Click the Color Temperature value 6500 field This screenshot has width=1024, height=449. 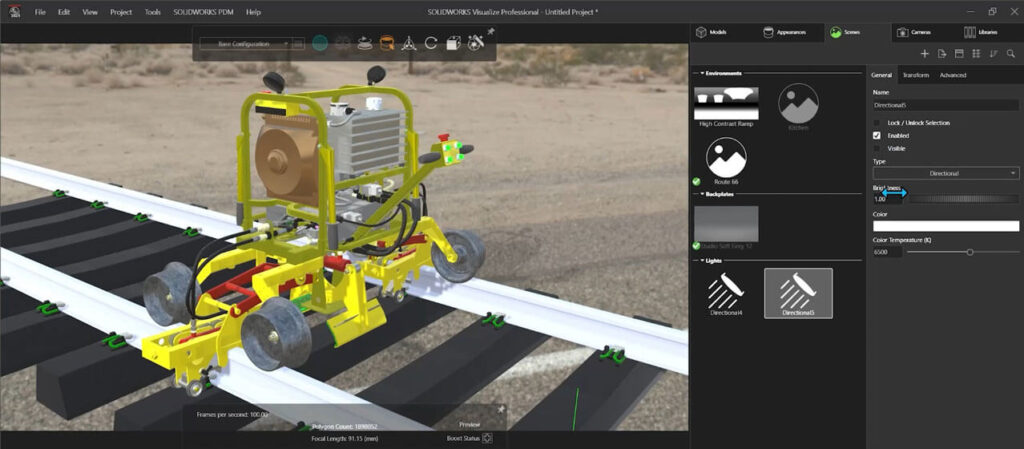(x=888, y=251)
